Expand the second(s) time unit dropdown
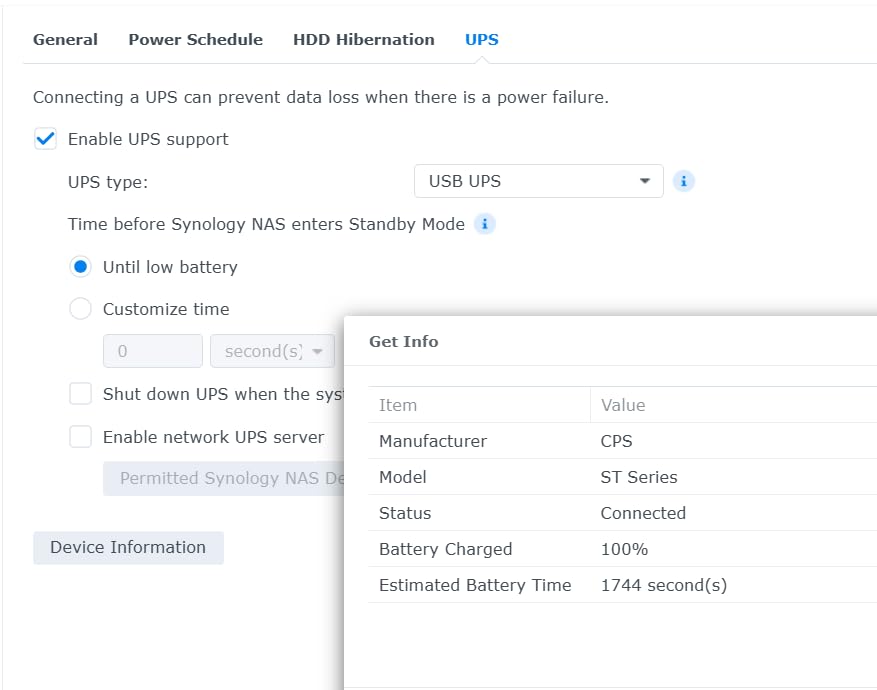 (x=272, y=352)
